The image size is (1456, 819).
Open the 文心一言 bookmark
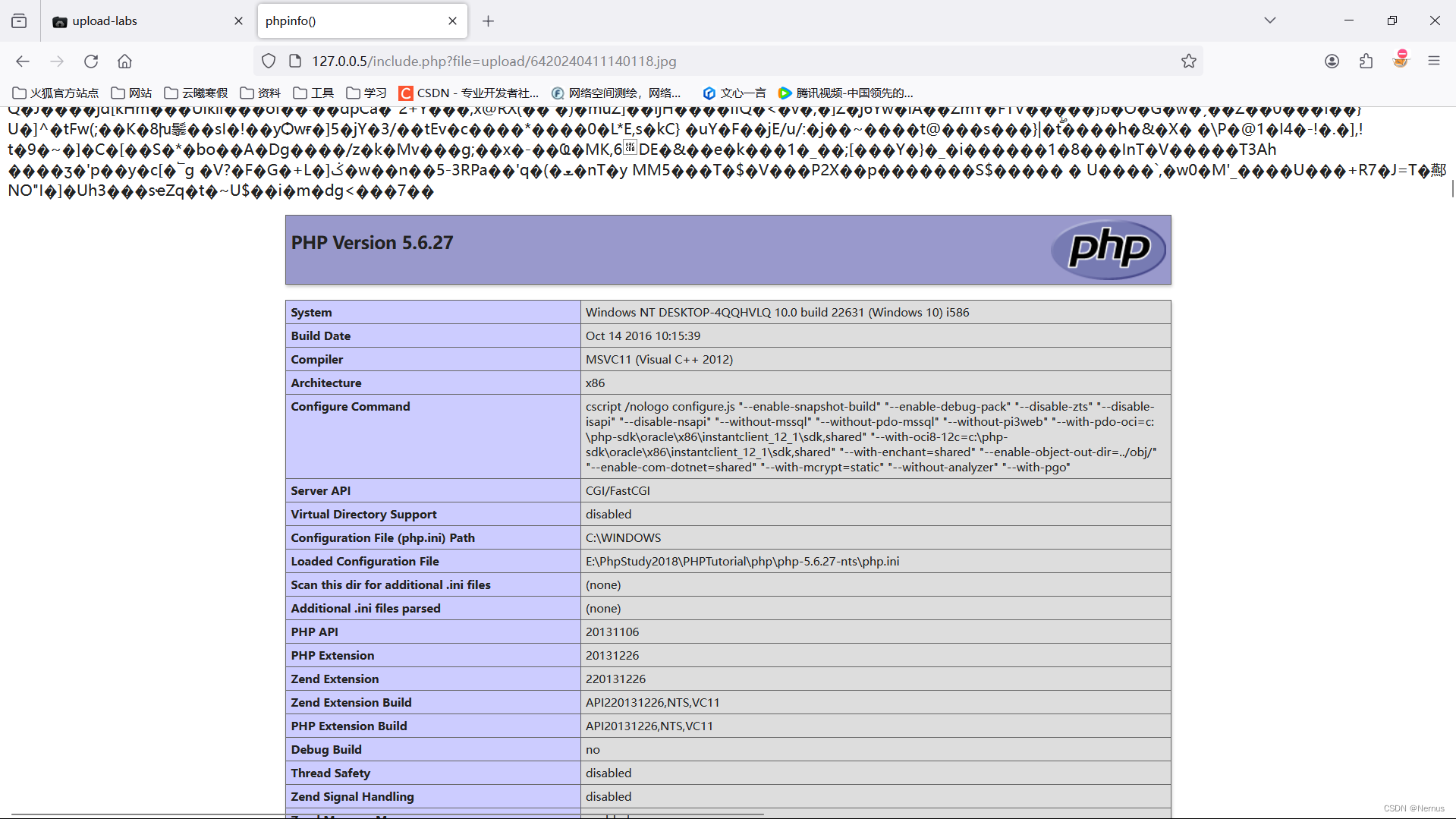click(x=734, y=93)
